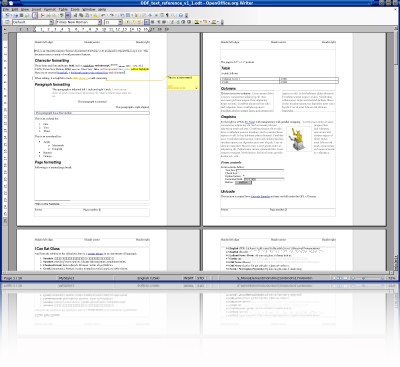The image size is (400, 367).
Task: Tick the form's Check box control
Action: pyautogui.click(x=239, y=173)
